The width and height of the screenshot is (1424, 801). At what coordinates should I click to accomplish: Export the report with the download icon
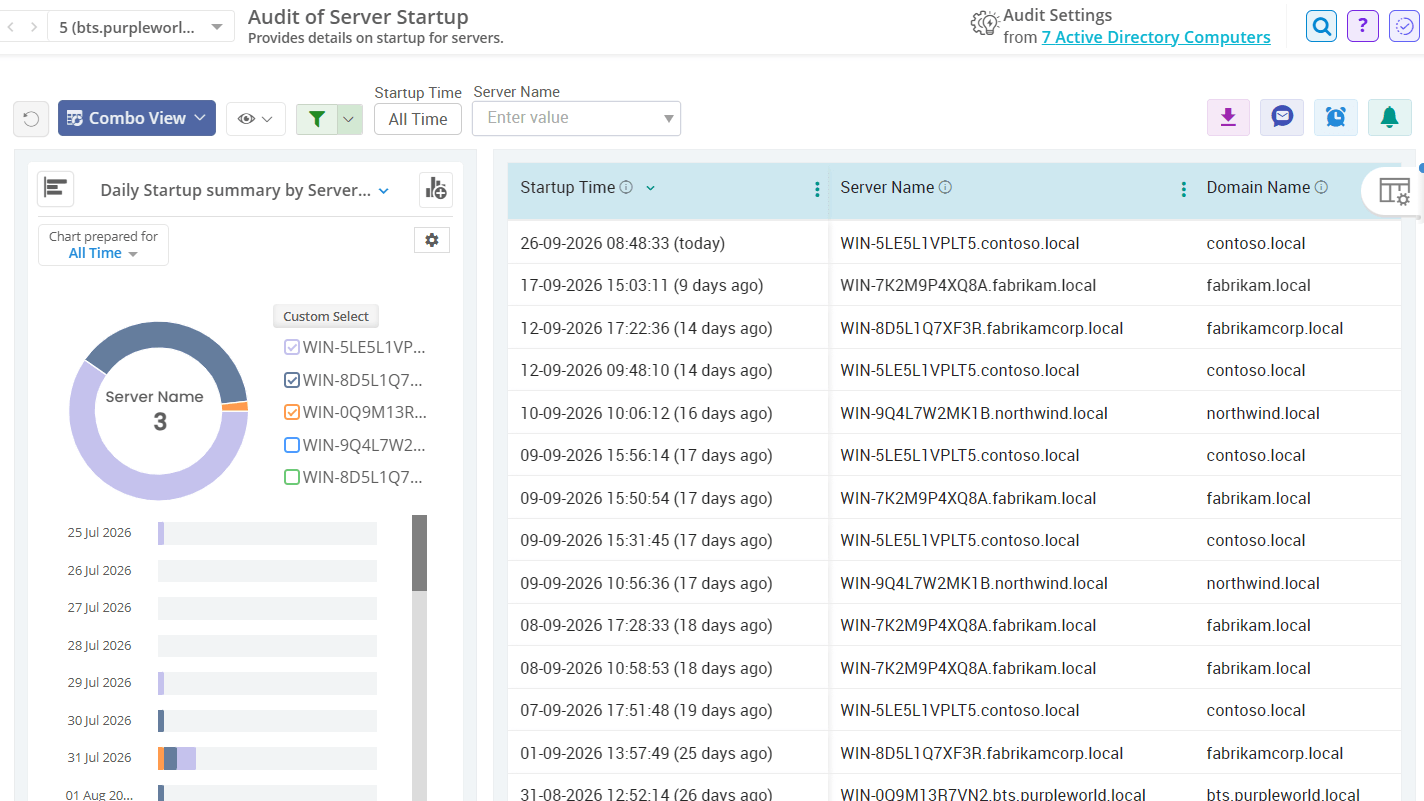coord(1229,118)
